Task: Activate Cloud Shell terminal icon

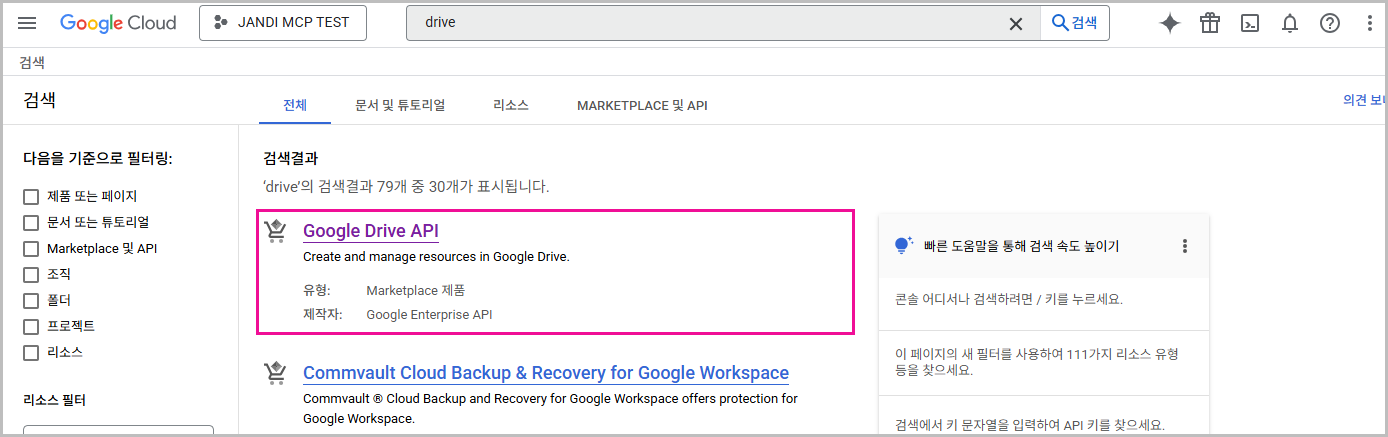Action: (x=1250, y=24)
